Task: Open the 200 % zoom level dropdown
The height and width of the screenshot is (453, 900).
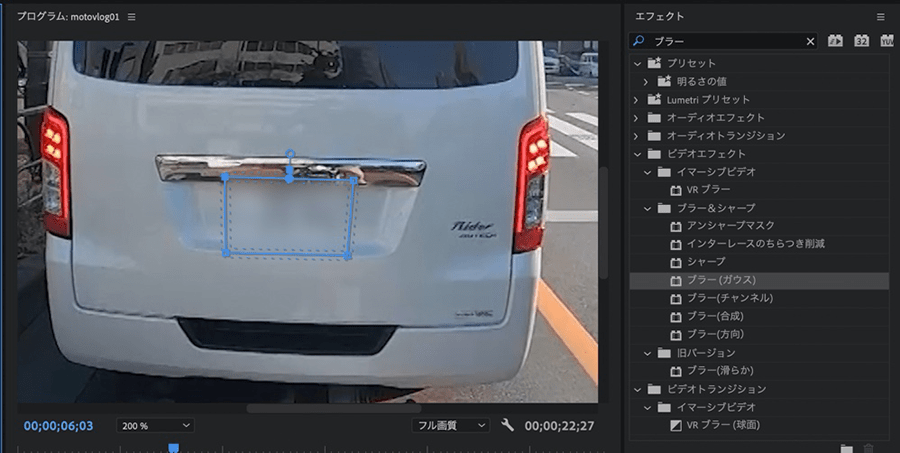Action: 154,425
